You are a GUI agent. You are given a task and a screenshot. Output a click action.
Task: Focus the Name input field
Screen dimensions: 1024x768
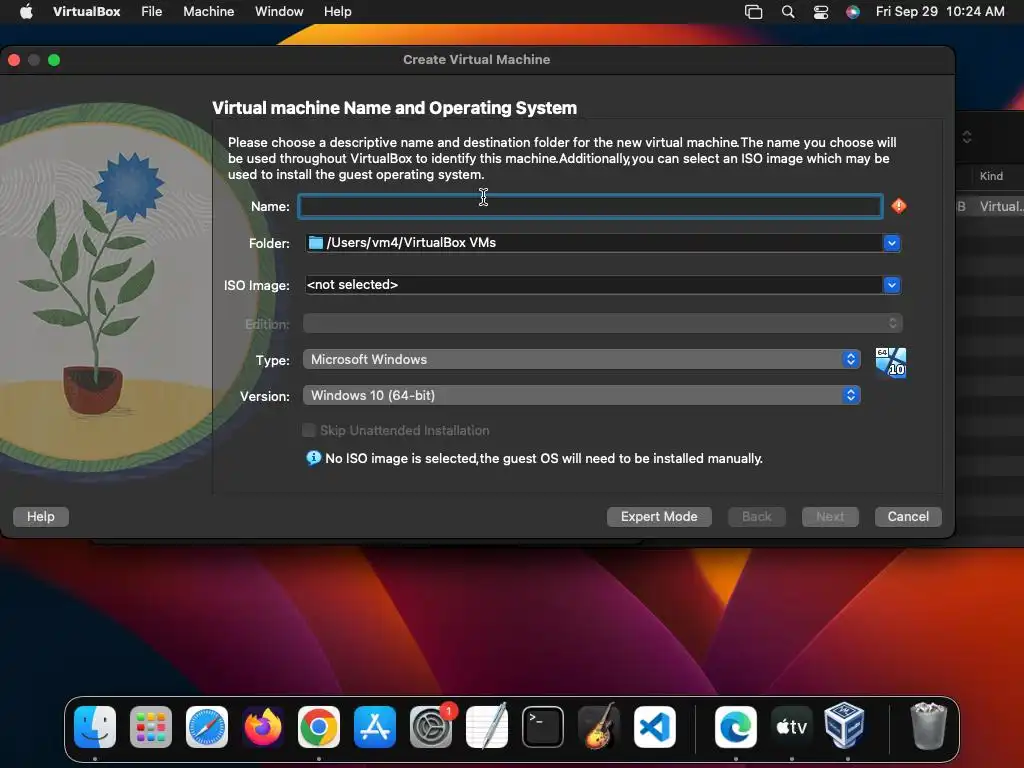[590, 206]
